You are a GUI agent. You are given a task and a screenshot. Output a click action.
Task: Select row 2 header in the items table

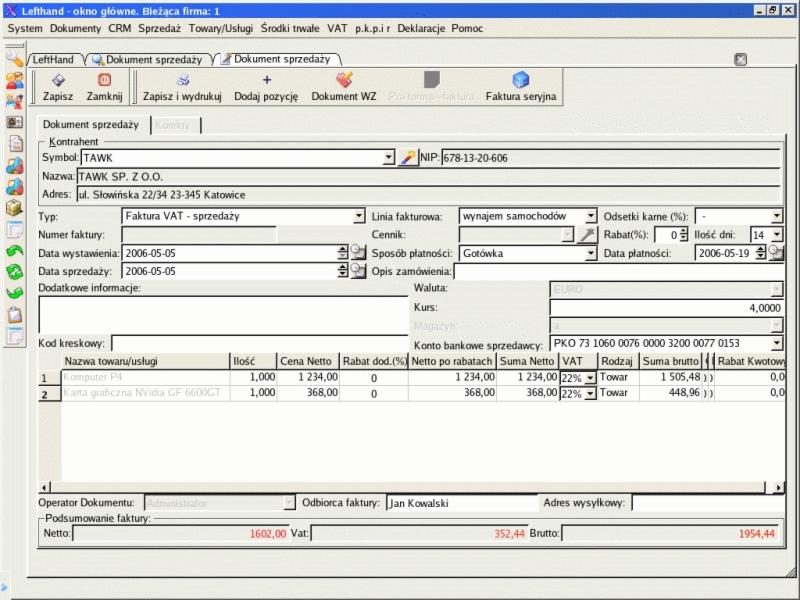[44, 394]
